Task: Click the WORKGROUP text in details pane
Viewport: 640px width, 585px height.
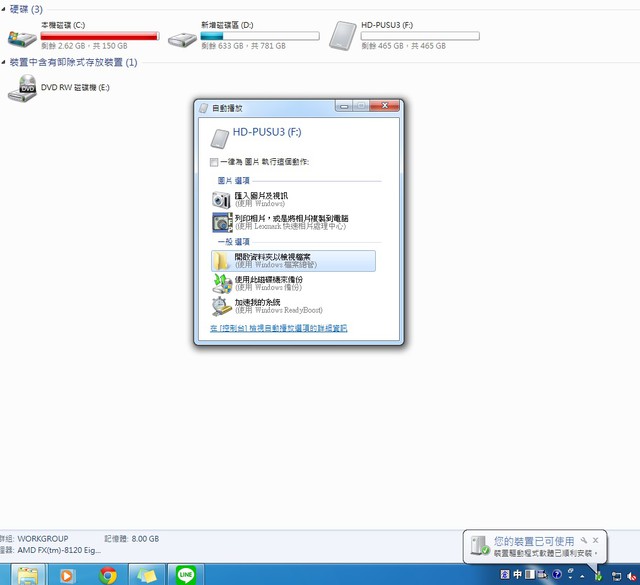Action: pyautogui.click(x=43, y=538)
